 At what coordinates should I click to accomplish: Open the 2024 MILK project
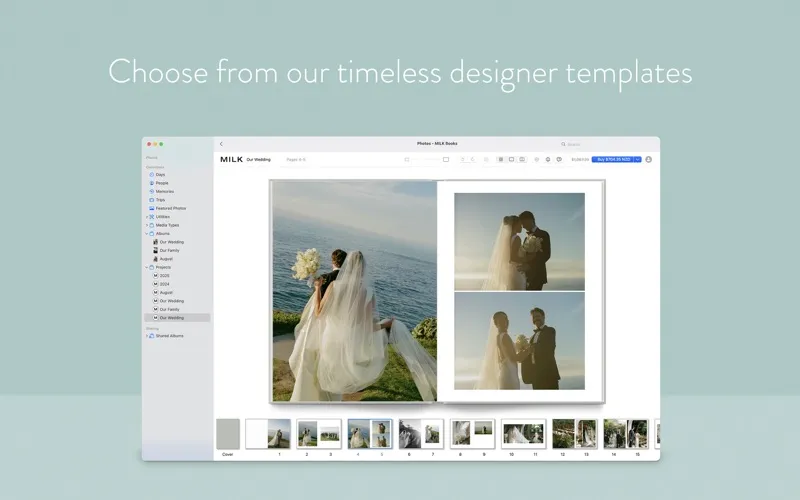[x=161, y=284]
